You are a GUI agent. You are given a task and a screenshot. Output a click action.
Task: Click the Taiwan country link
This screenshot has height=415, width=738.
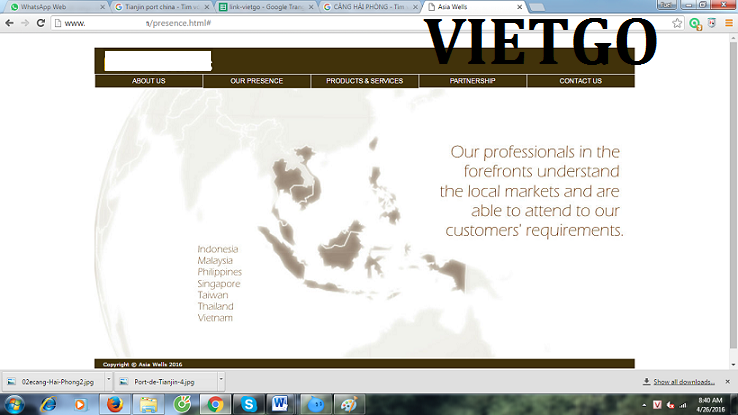213,295
